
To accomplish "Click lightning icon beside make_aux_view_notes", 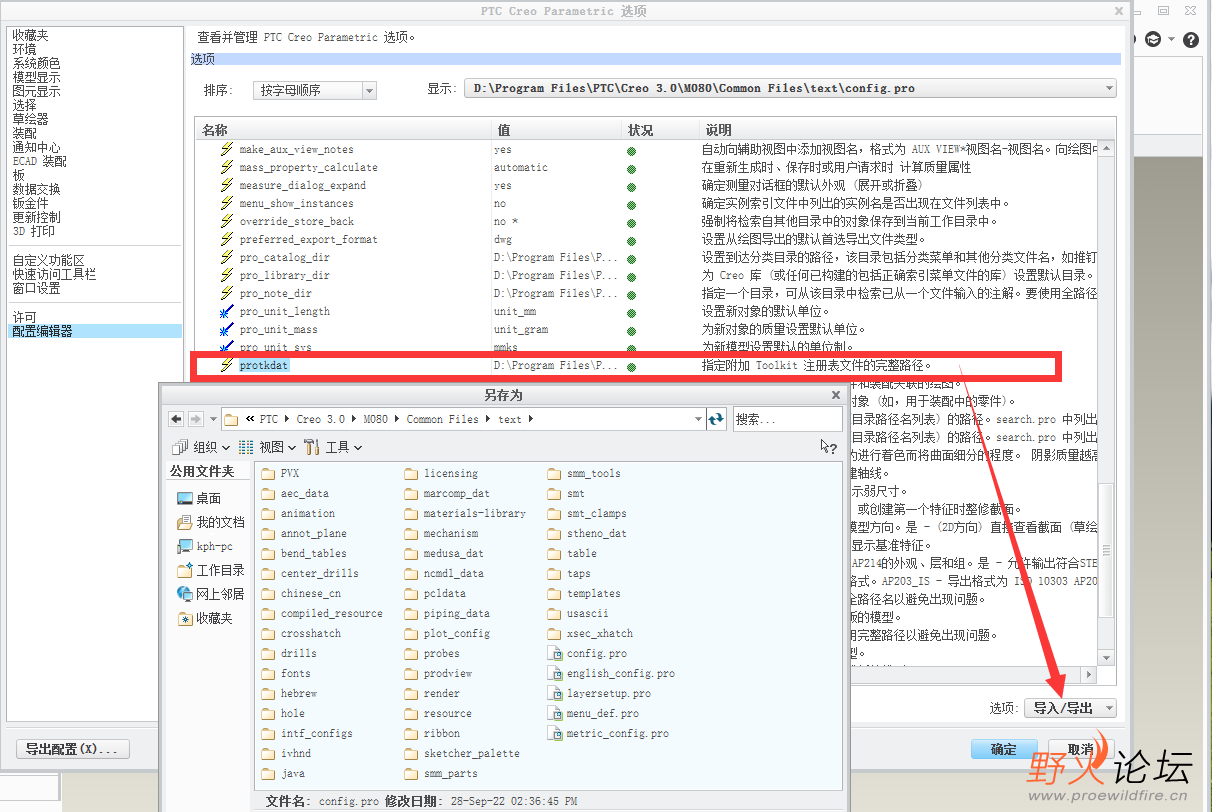I will pos(227,149).
